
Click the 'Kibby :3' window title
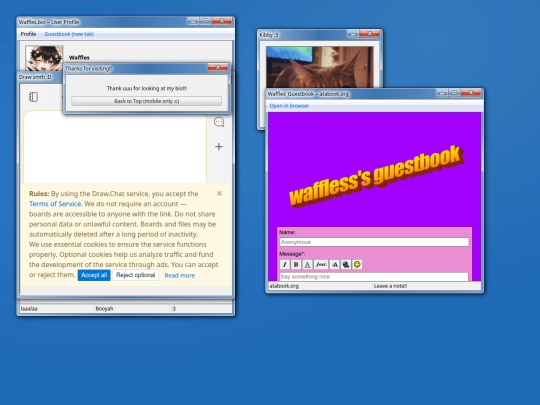tap(269, 35)
